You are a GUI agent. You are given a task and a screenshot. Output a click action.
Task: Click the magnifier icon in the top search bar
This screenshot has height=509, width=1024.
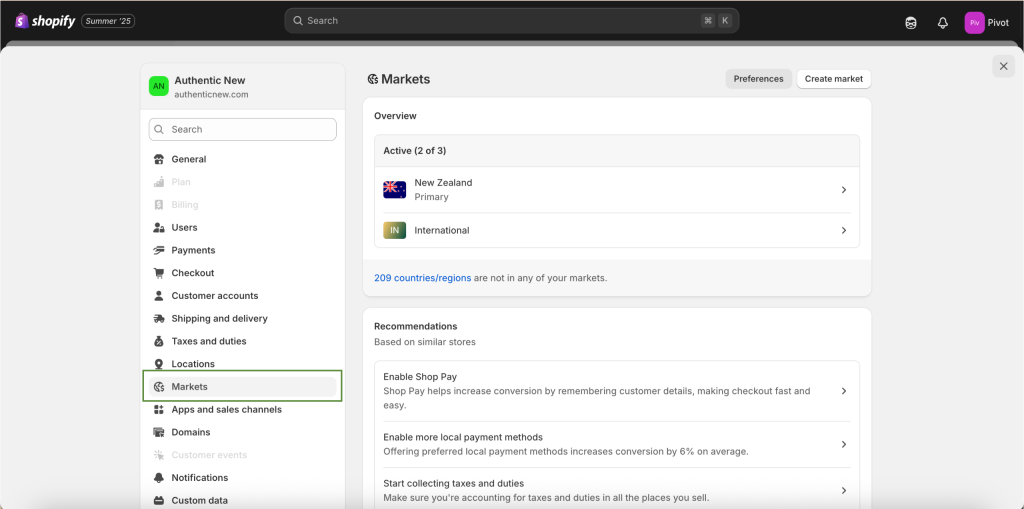298,21
